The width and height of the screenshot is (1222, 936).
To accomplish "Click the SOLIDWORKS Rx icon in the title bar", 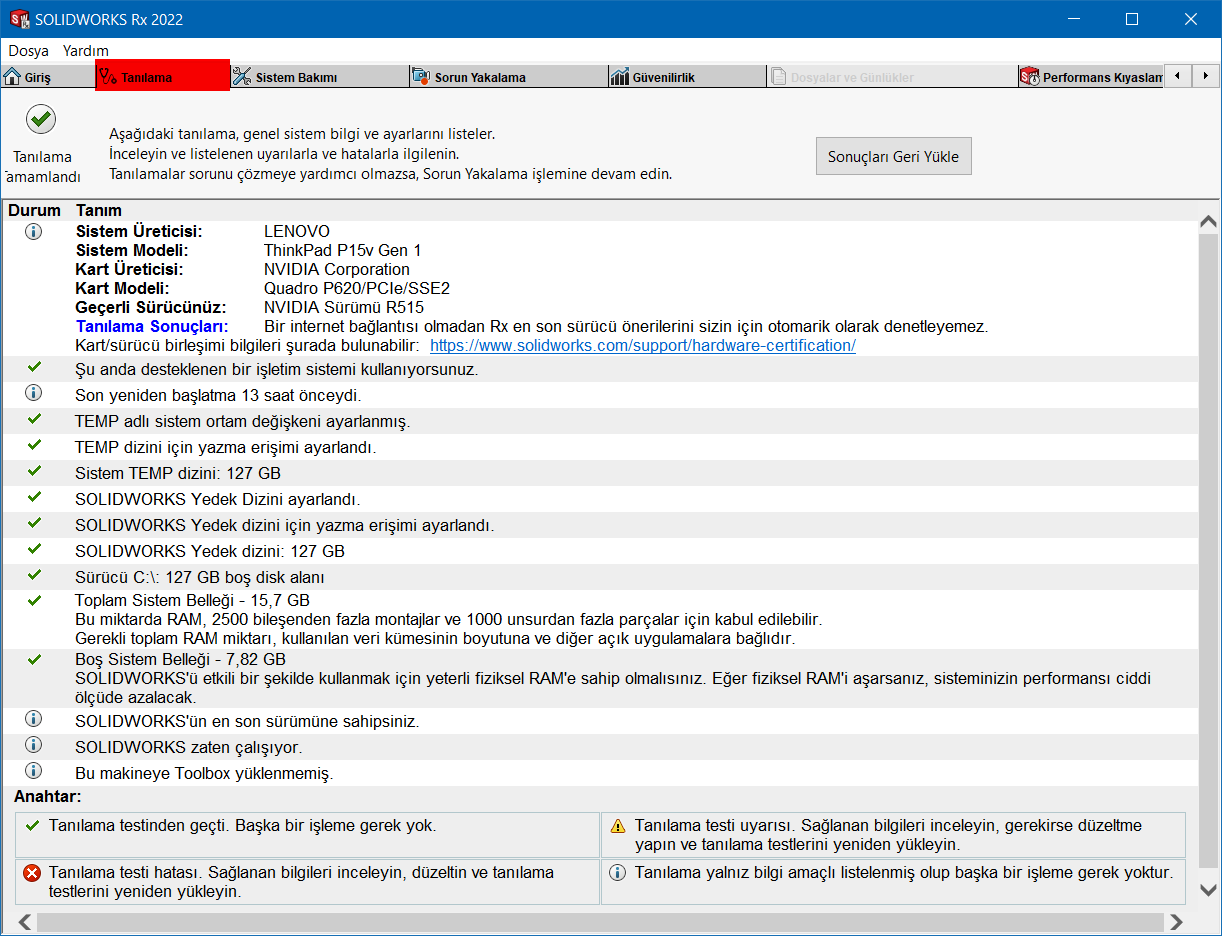I will (x=19, y=19).
